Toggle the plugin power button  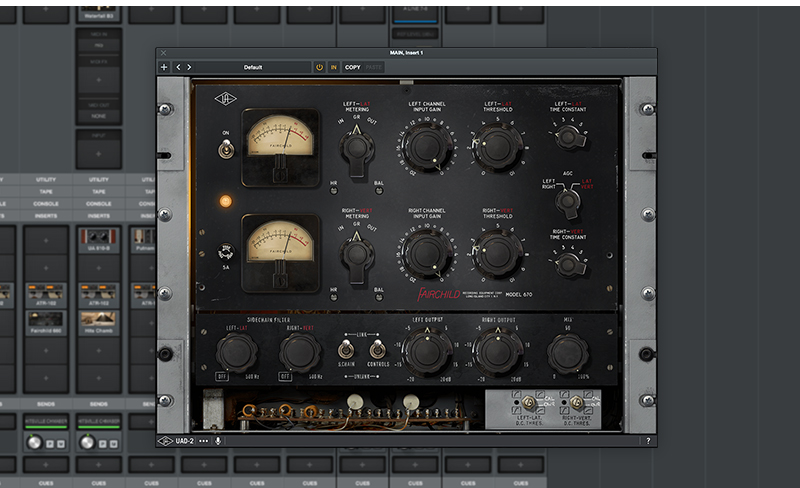[x=319, y=67]
